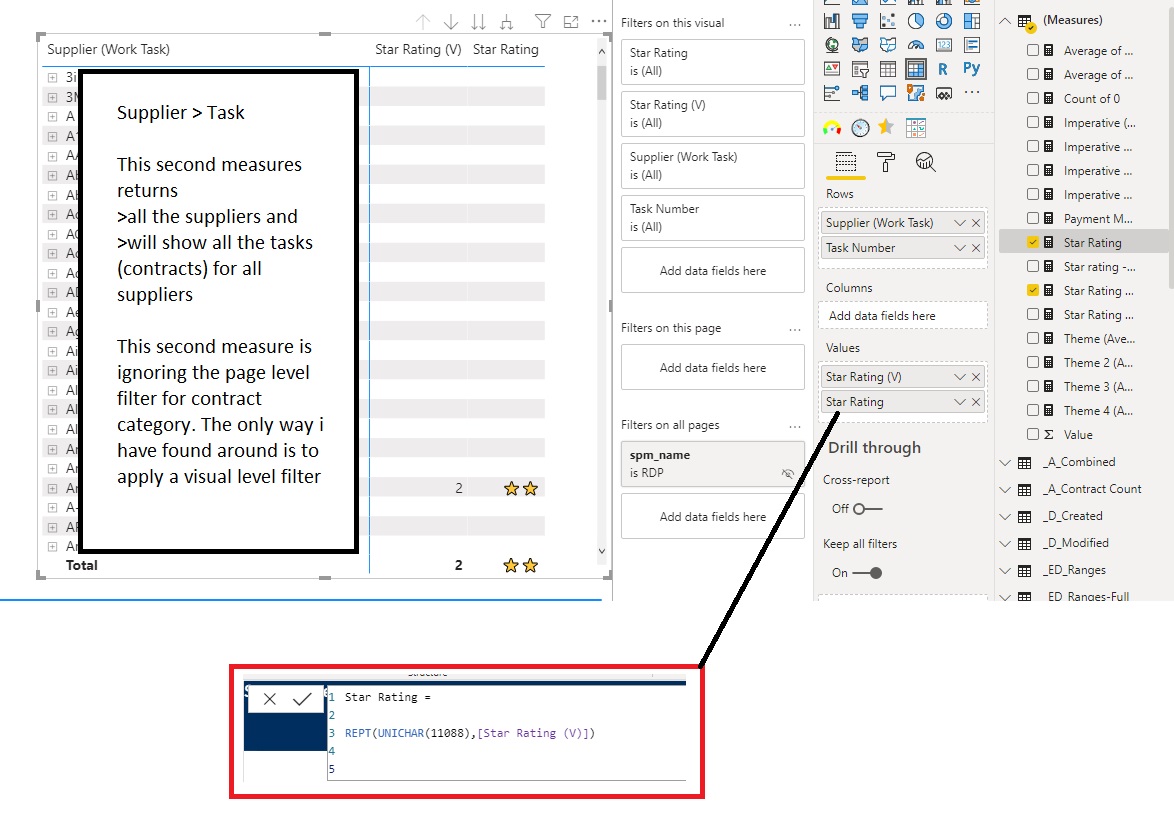Screen dimensions: 1174x836
Task: Select the Slicer visualization icon
Action: coord(860,69)
